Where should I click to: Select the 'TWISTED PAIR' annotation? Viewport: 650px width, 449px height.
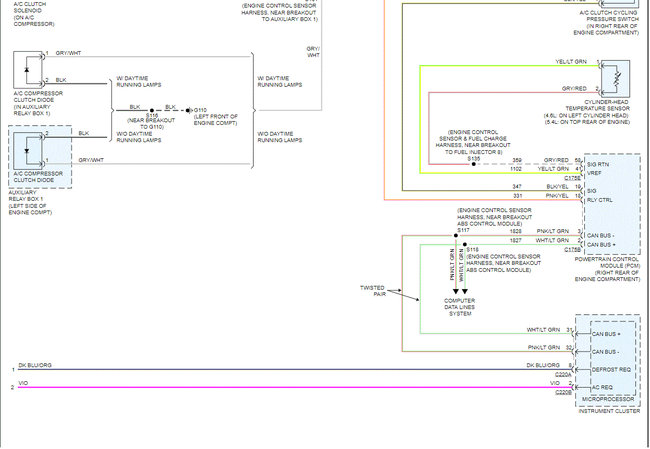373,291
